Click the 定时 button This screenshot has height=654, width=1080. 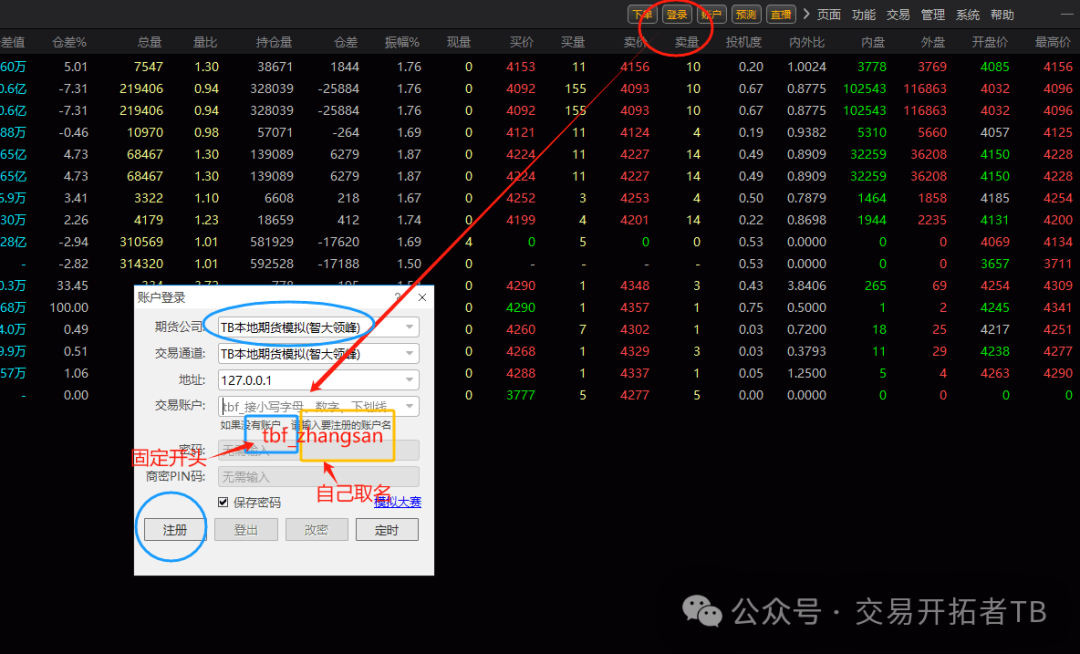tap(387, 529)
